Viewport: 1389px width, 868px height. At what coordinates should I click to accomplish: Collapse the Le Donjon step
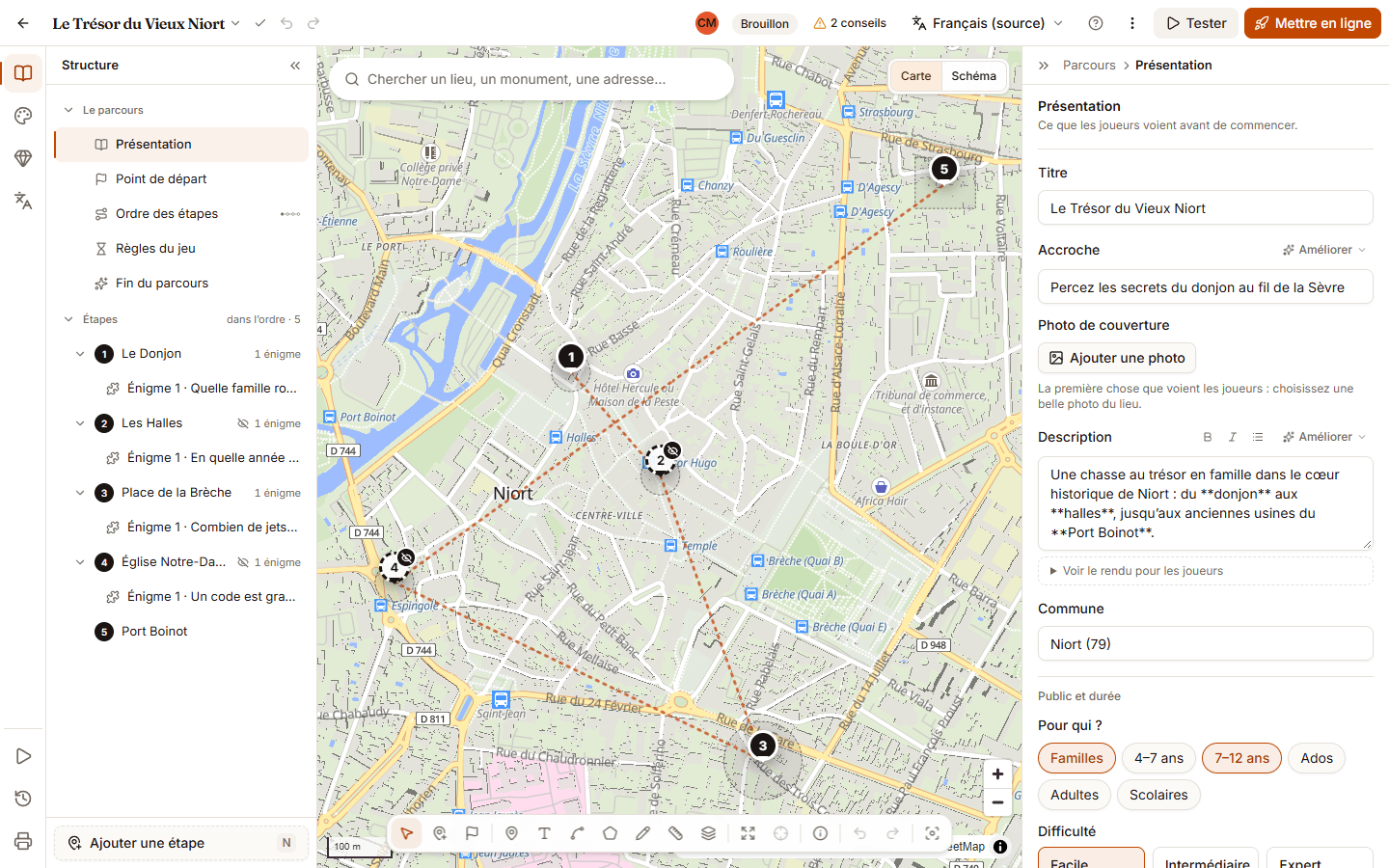tap(80, 354)
